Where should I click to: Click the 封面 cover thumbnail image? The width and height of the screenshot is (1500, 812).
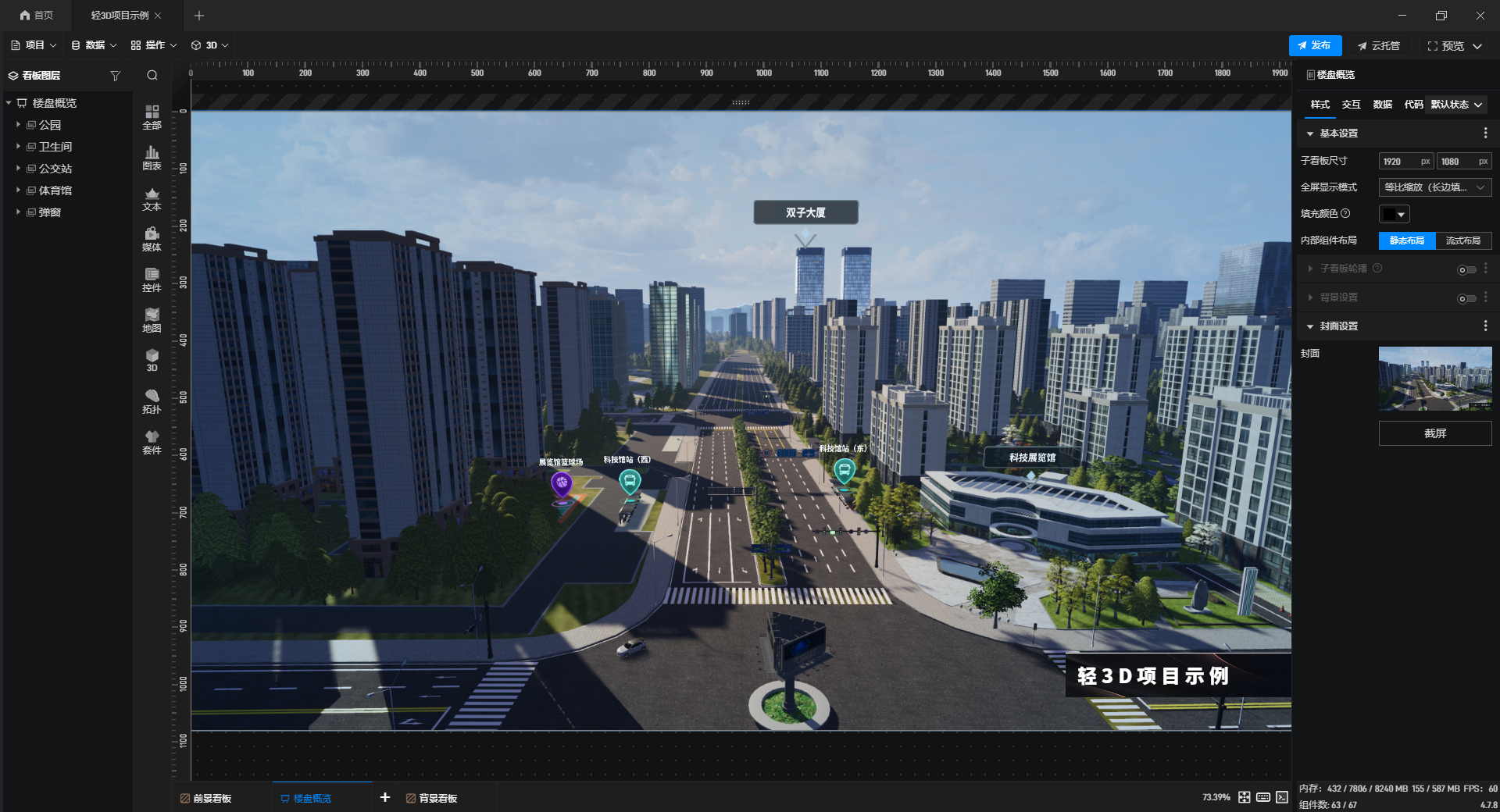coord(1435,379)
